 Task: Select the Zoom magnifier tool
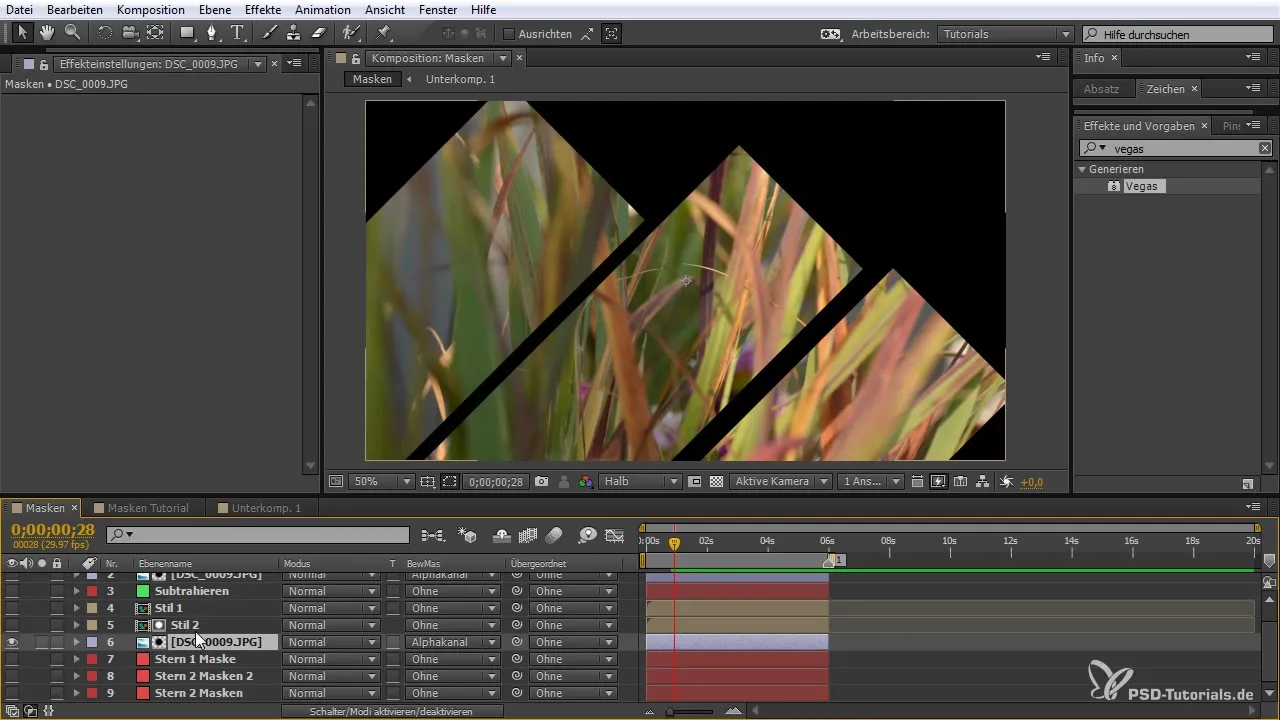(x=72, y=33)
